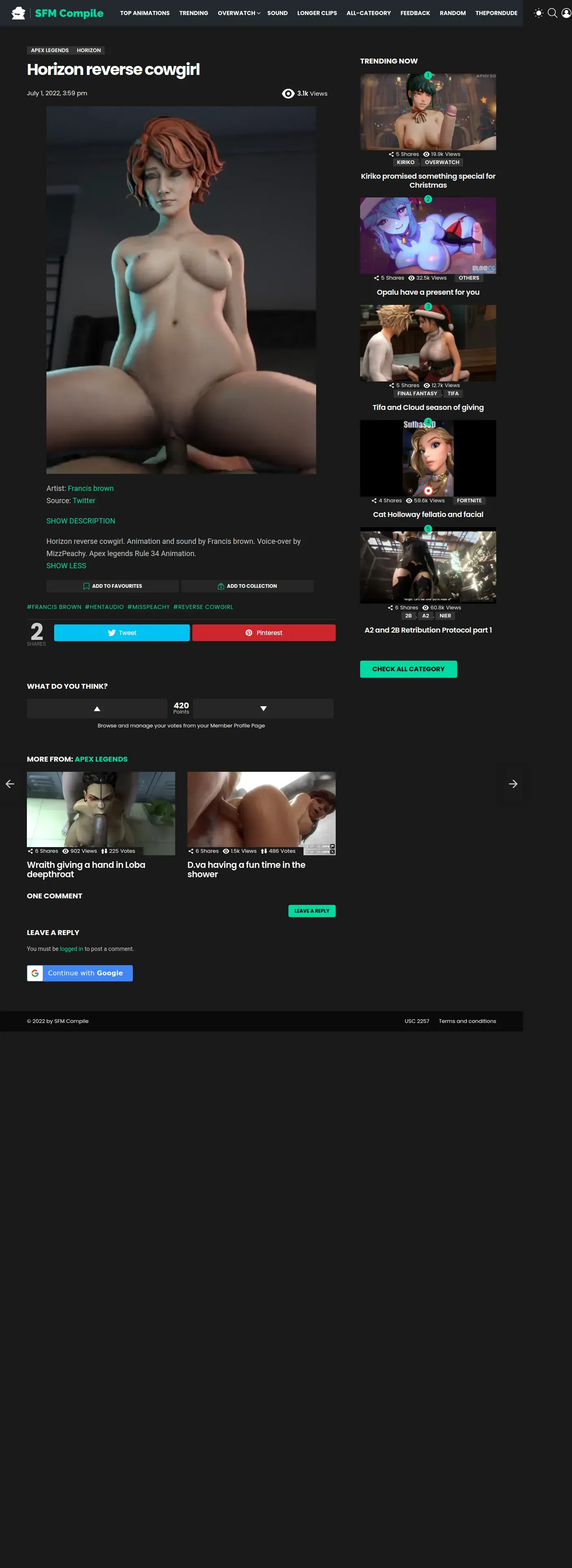Open 'A2 and 2B Retribution Protocol part 1' title

coord(428,630)
